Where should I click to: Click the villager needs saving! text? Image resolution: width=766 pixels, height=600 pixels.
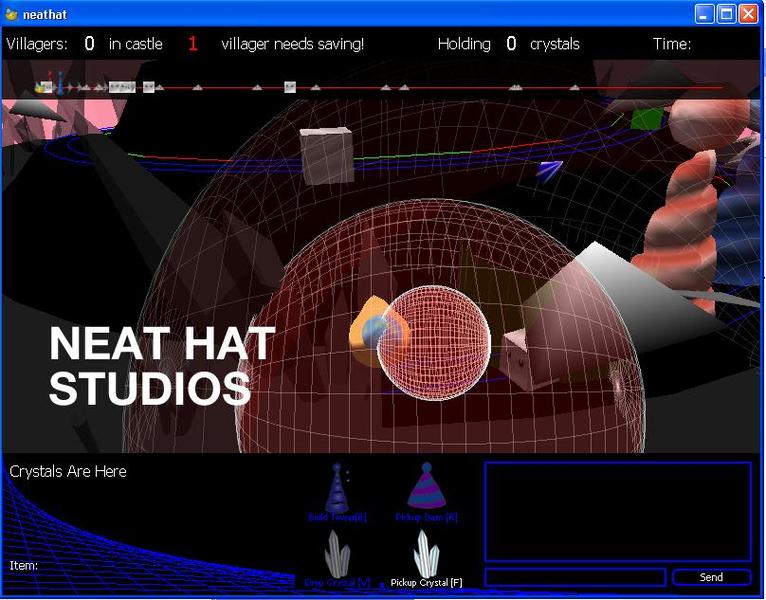293,44
